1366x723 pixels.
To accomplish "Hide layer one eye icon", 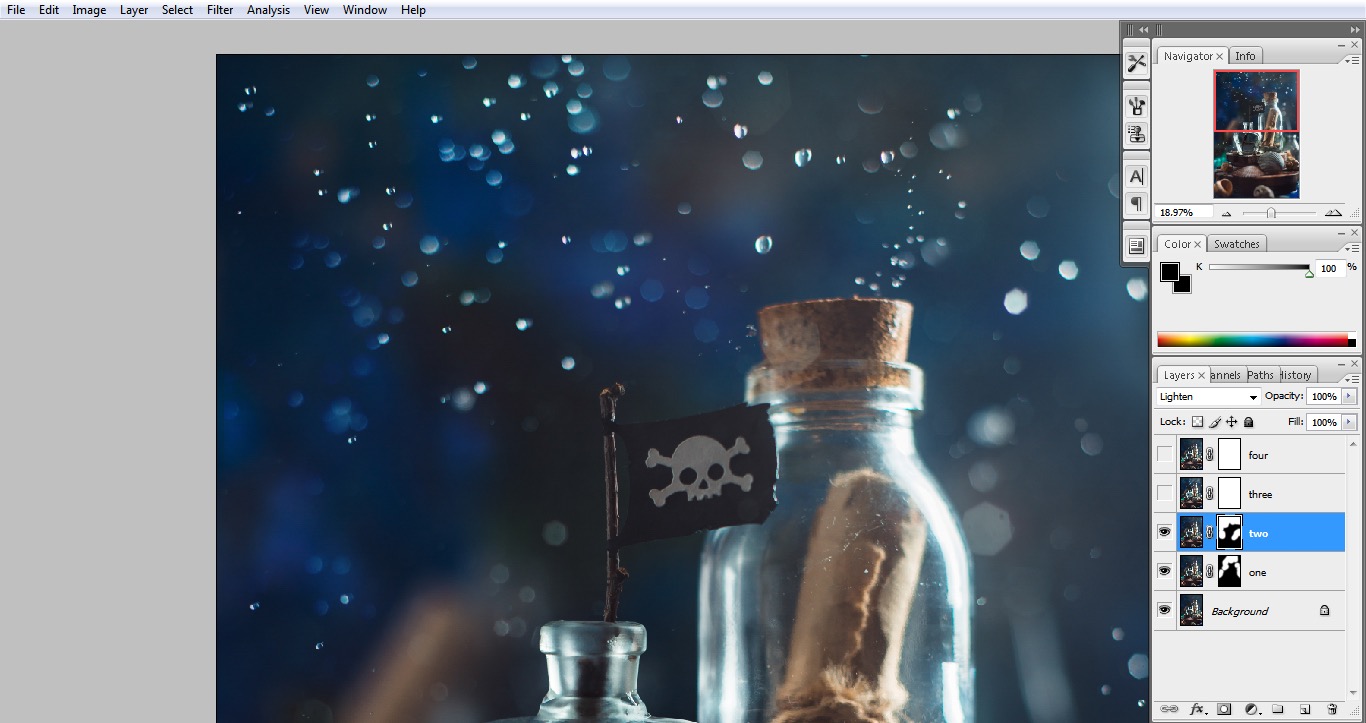I will tap(1164, 572).
